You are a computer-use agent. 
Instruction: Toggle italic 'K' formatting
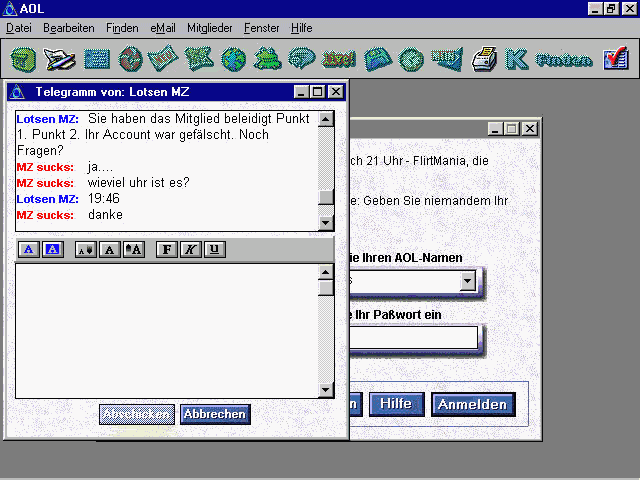coord(191,249)
